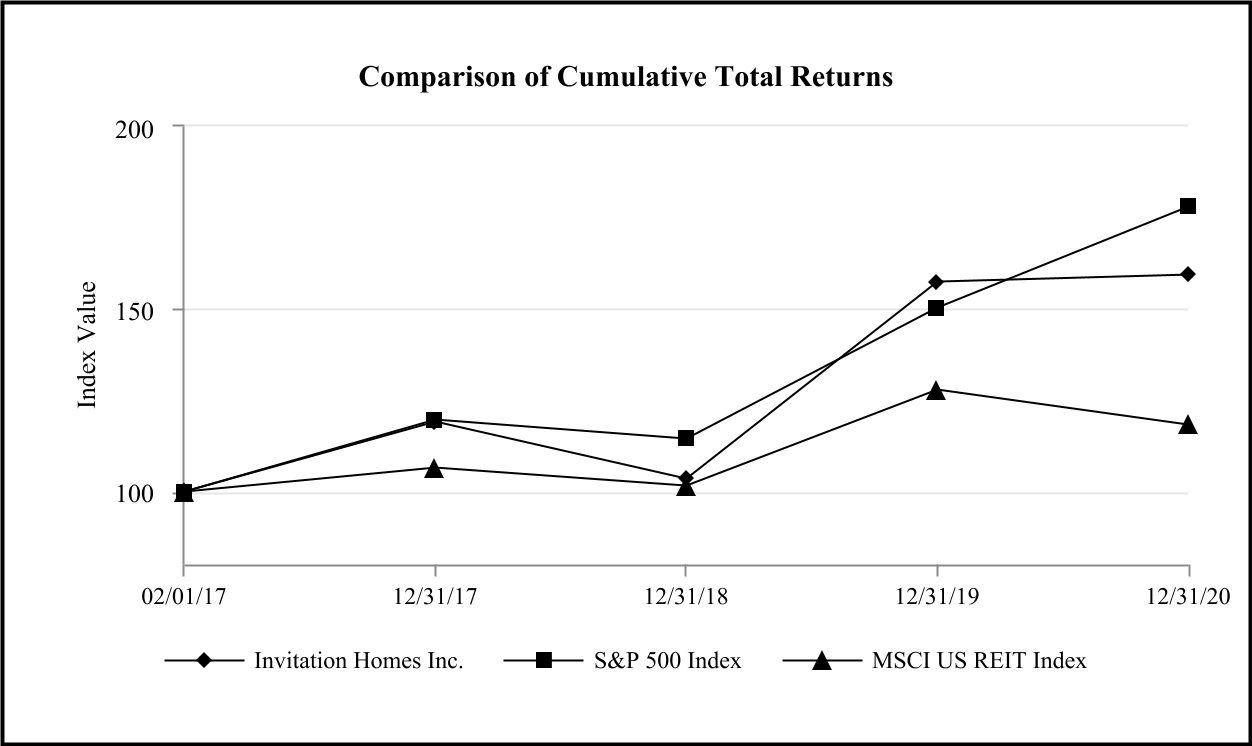Image resolution: width=1252 pixels, height=746 pixels.
Task: Click the S&P 500 square marker at 12/31/20
Action: click(1188, 206)
